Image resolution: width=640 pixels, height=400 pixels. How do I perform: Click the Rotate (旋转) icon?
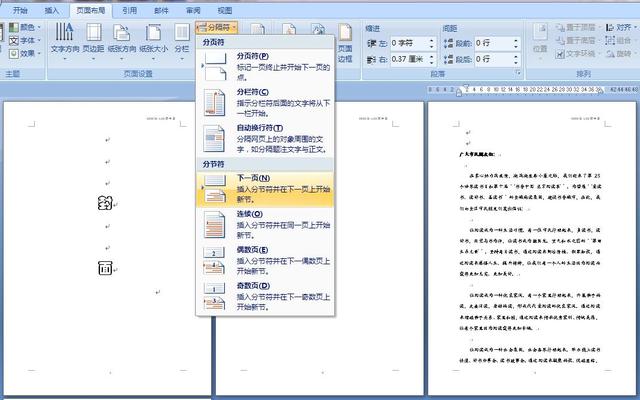point(610,53)
